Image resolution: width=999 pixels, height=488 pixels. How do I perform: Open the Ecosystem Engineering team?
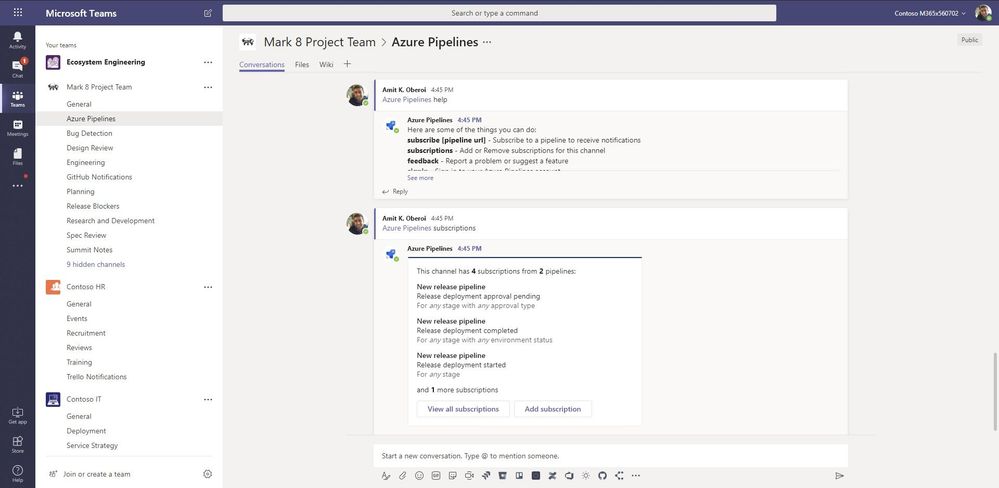(106, 62)
